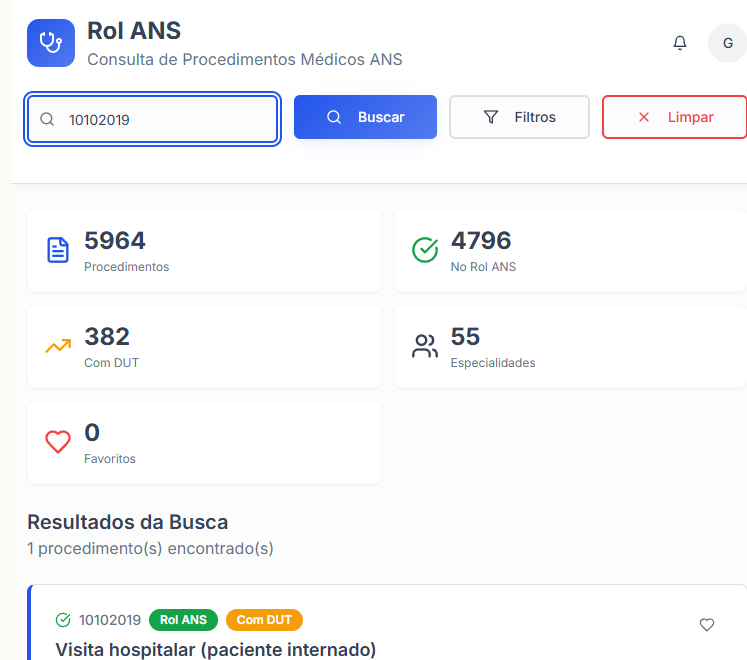This screenshot has height=660, width=747.
Task: Click the green check icon in No Rol ANS card
Action: [x=425, y=250]
